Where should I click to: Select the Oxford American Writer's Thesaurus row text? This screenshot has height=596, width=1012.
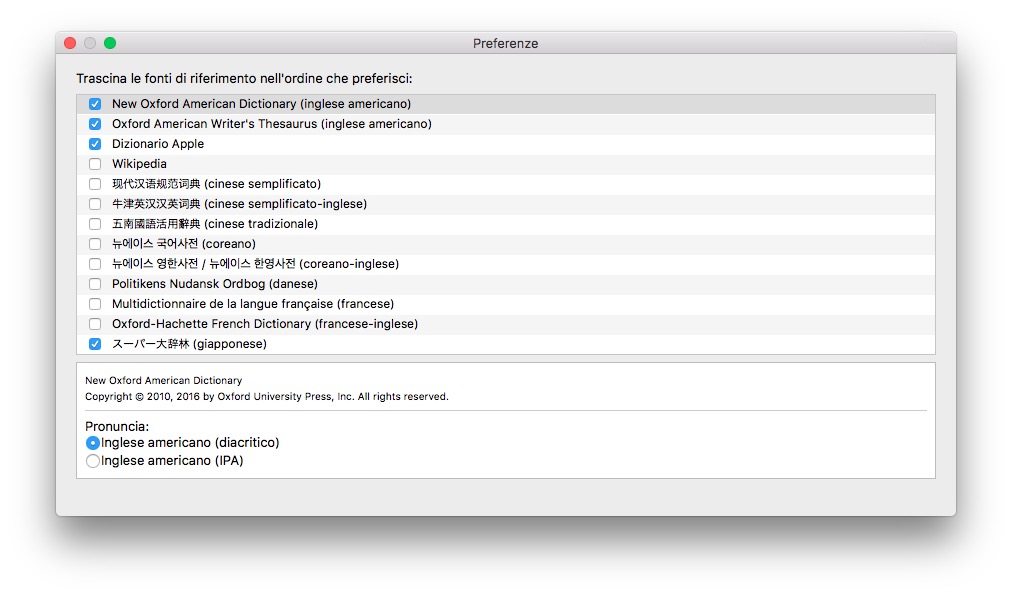point(272,124)
